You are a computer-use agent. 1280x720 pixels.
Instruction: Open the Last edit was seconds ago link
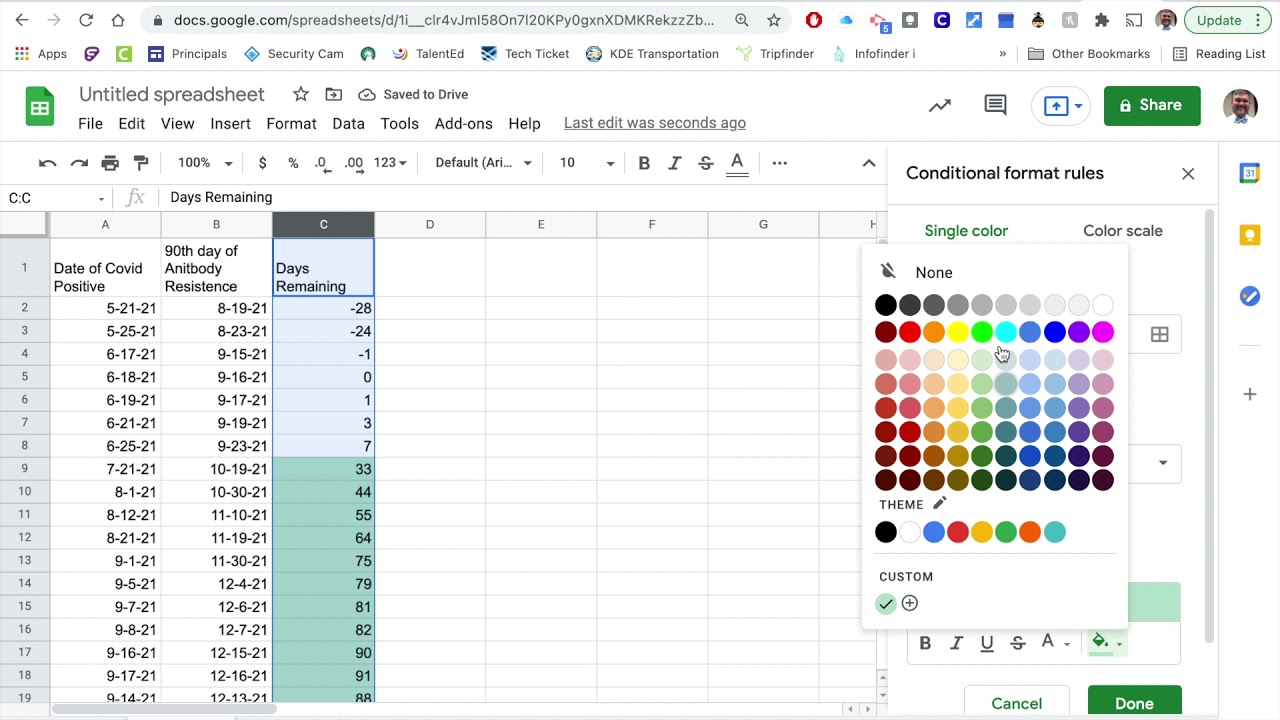(655, 123)
